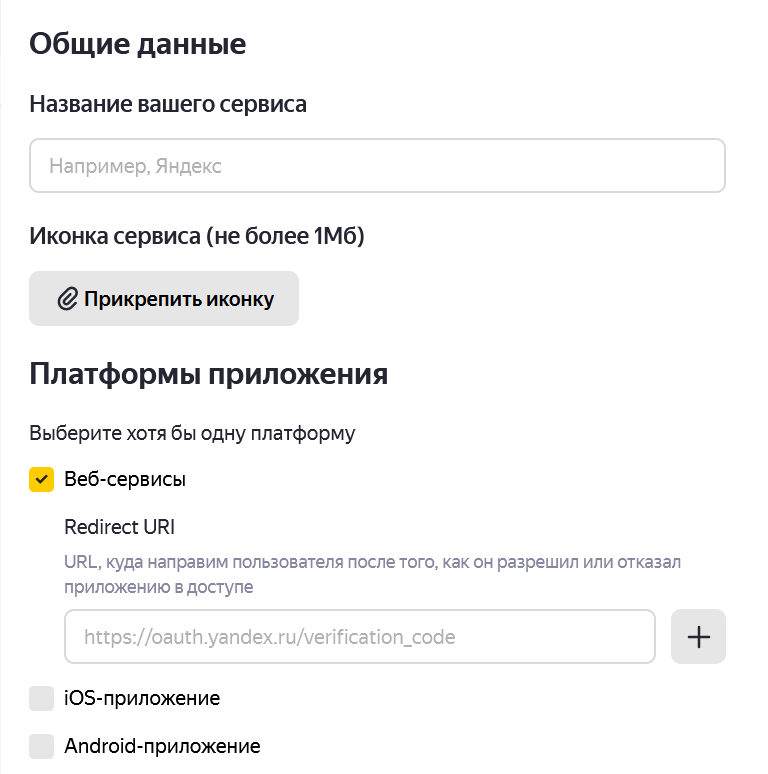The width and height of the screenshot is (768, 774).
Task: Focus the Название вашего сервиса input field
Action: [377, 166]
